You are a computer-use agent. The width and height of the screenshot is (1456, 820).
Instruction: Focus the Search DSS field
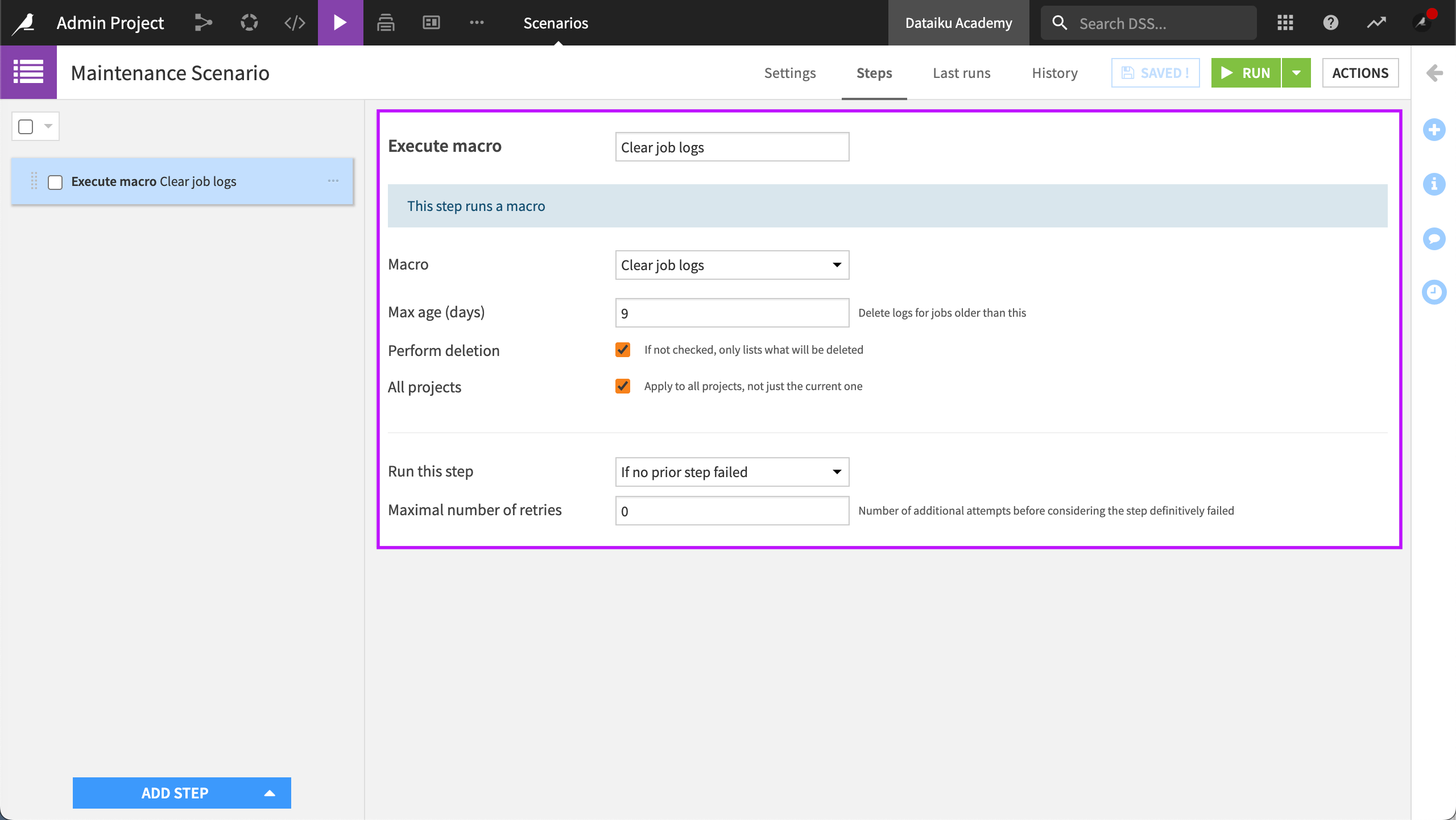[x=1148, y=23]
